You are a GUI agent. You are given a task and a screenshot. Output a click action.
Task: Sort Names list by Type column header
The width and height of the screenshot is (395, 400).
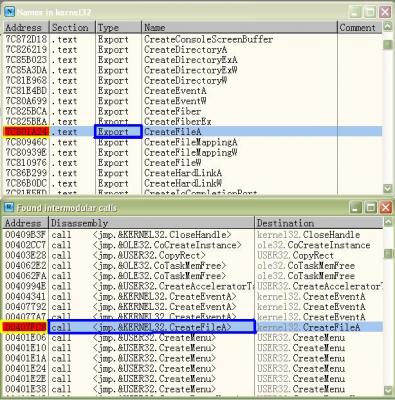(x=118, y=27)
